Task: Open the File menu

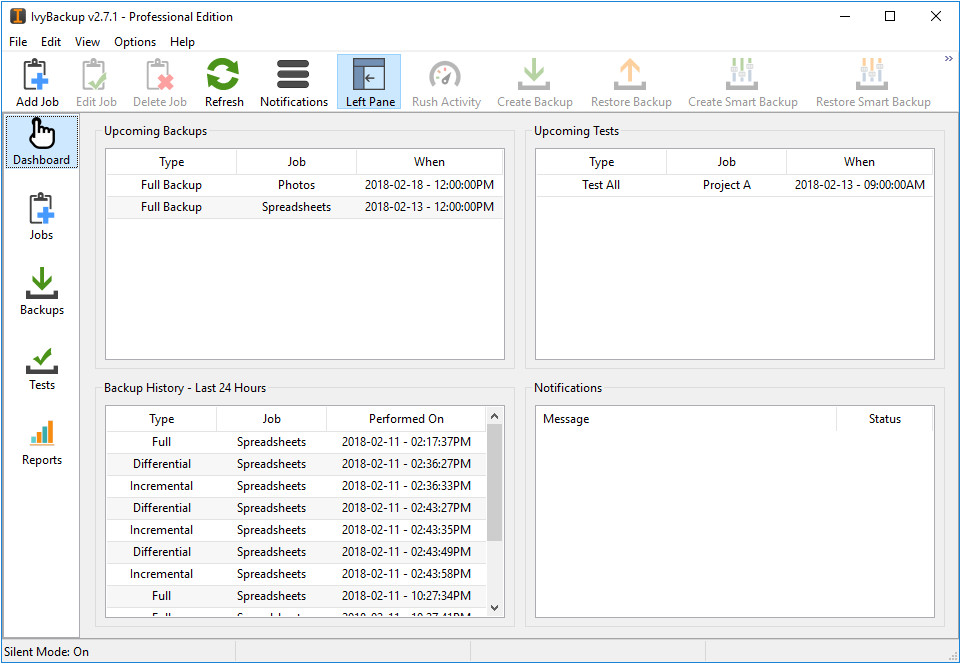Action: [x=18, y=42]
